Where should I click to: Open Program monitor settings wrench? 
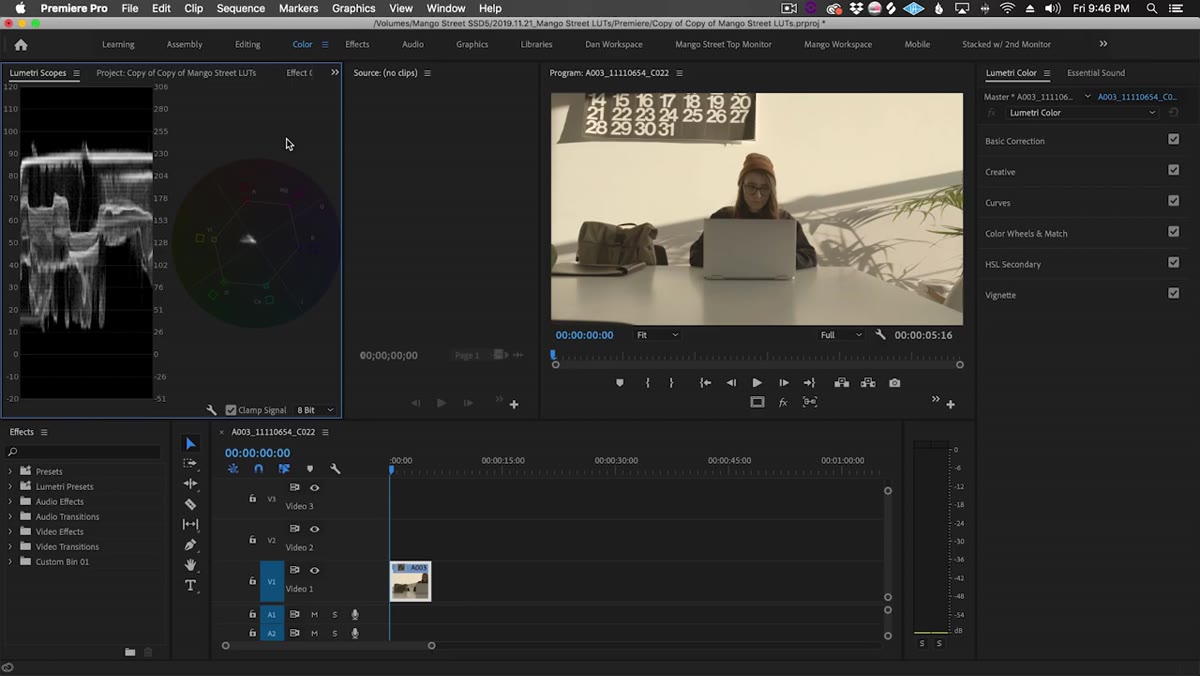pyautogui.click(x=880, y=335)
